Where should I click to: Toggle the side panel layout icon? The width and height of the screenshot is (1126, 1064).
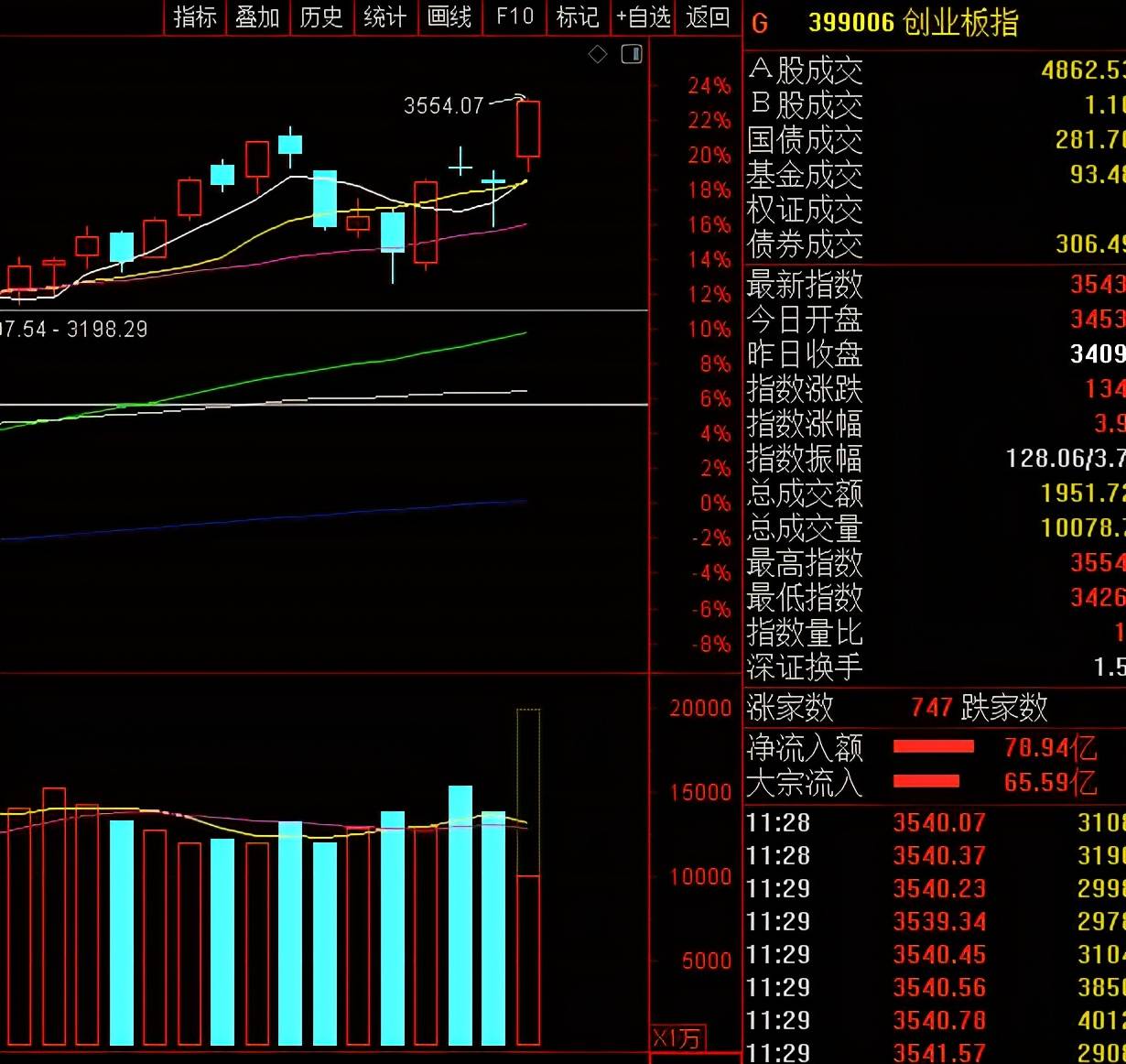[632, 54]
